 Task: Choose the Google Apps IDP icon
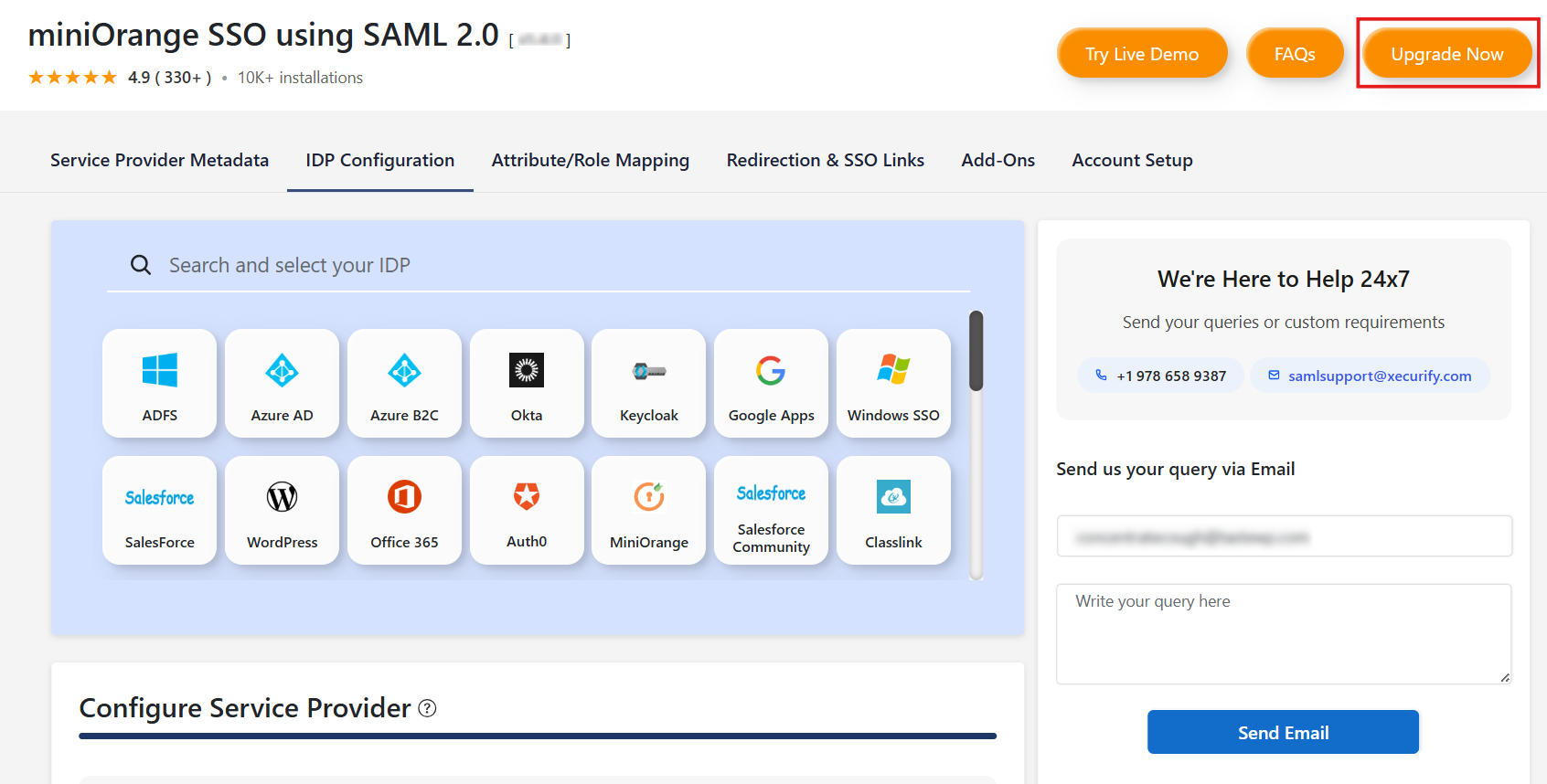coord(771,383)
